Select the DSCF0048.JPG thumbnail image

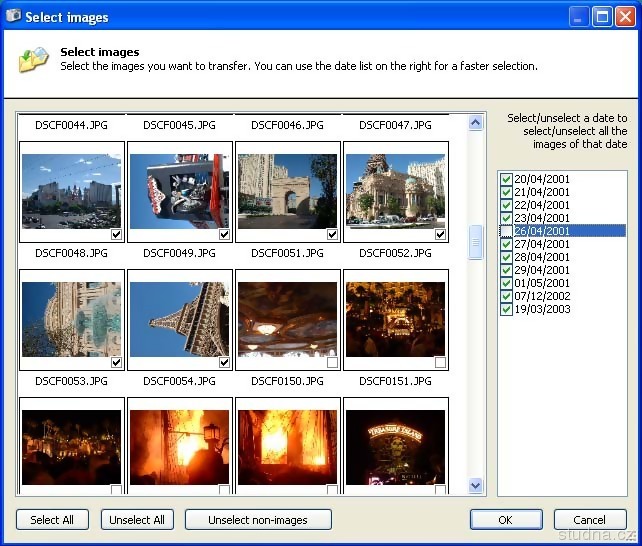tap(72, 319)
